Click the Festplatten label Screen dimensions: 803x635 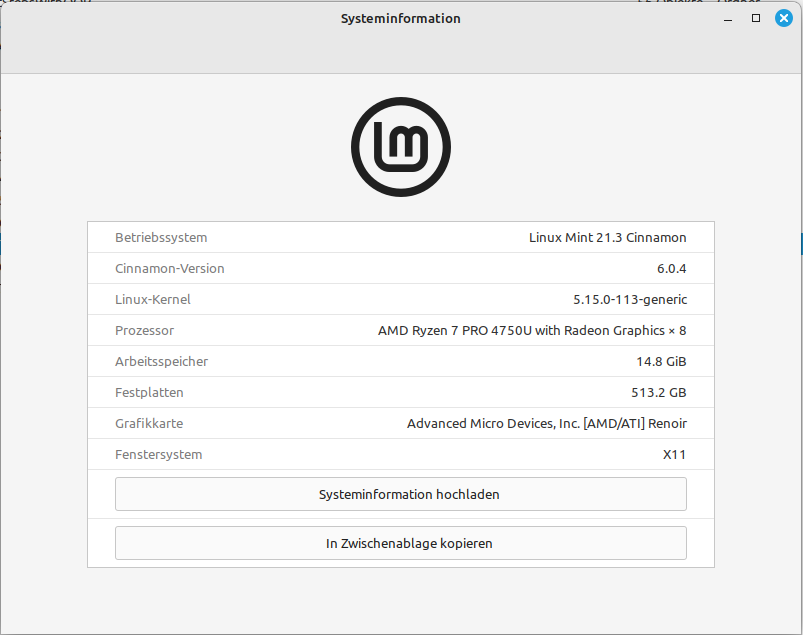point(149,393)
